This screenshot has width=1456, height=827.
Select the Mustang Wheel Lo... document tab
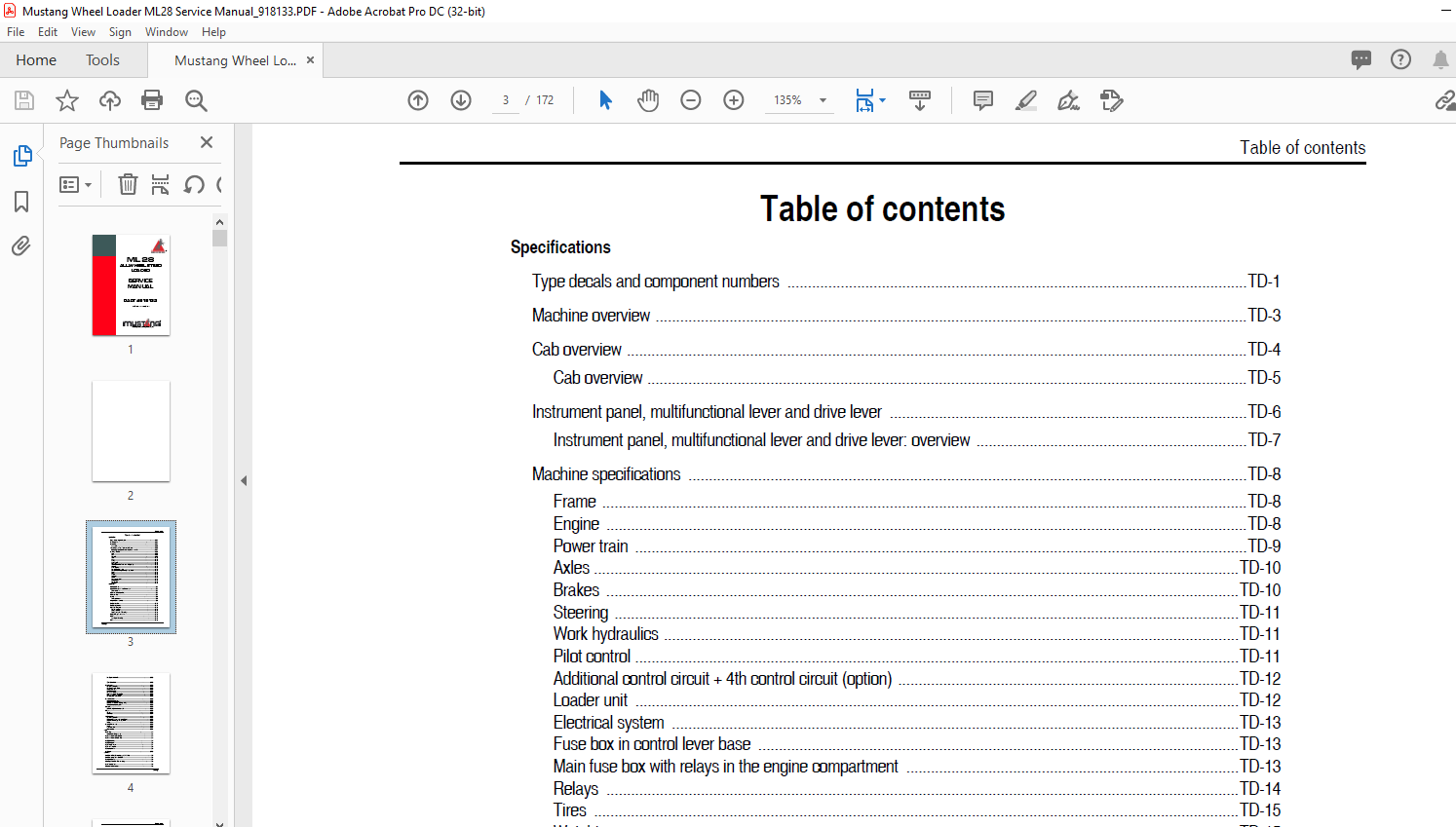pos(235,60)
